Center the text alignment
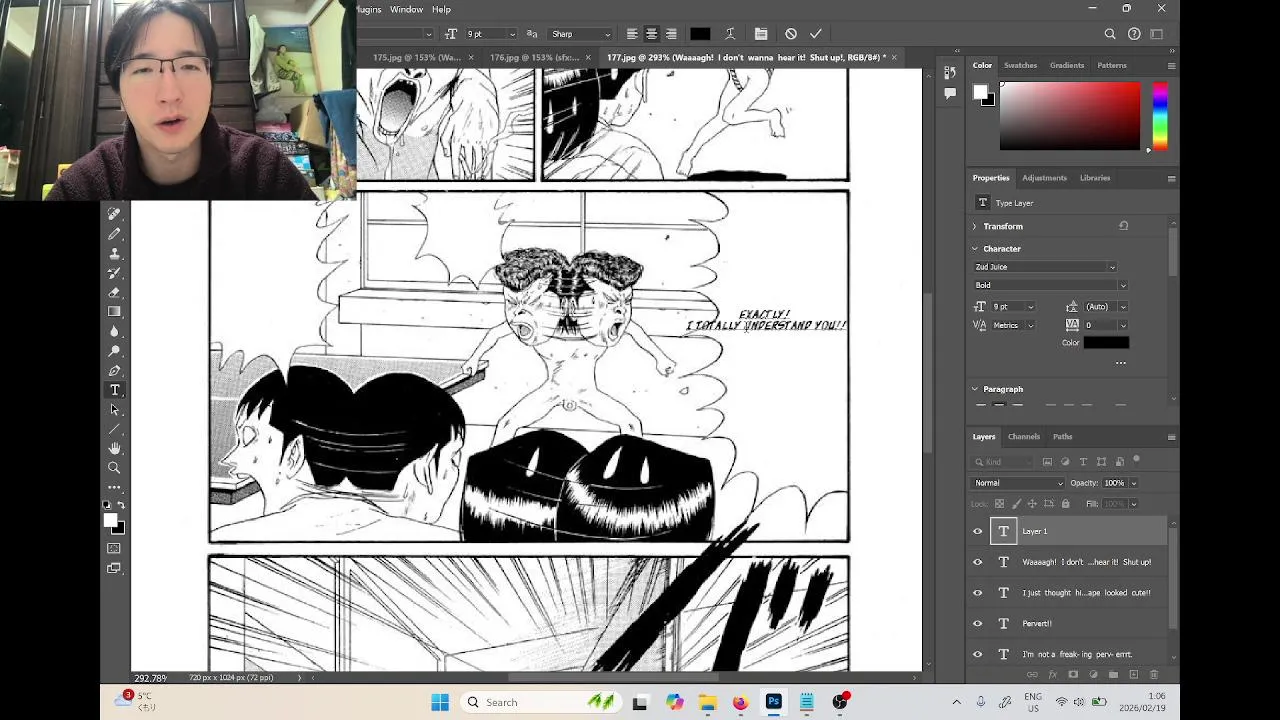 pyautogui.click(x=651, y=34)
